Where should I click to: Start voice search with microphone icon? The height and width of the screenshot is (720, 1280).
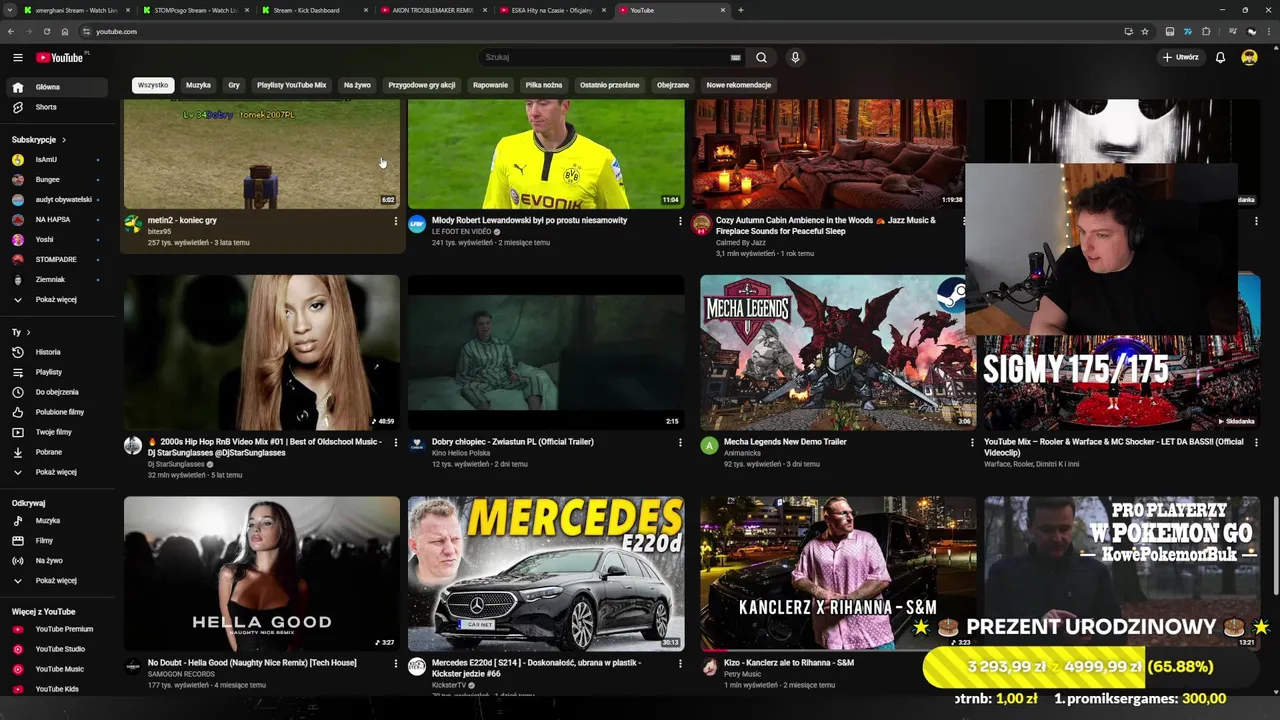coord(795,57)
